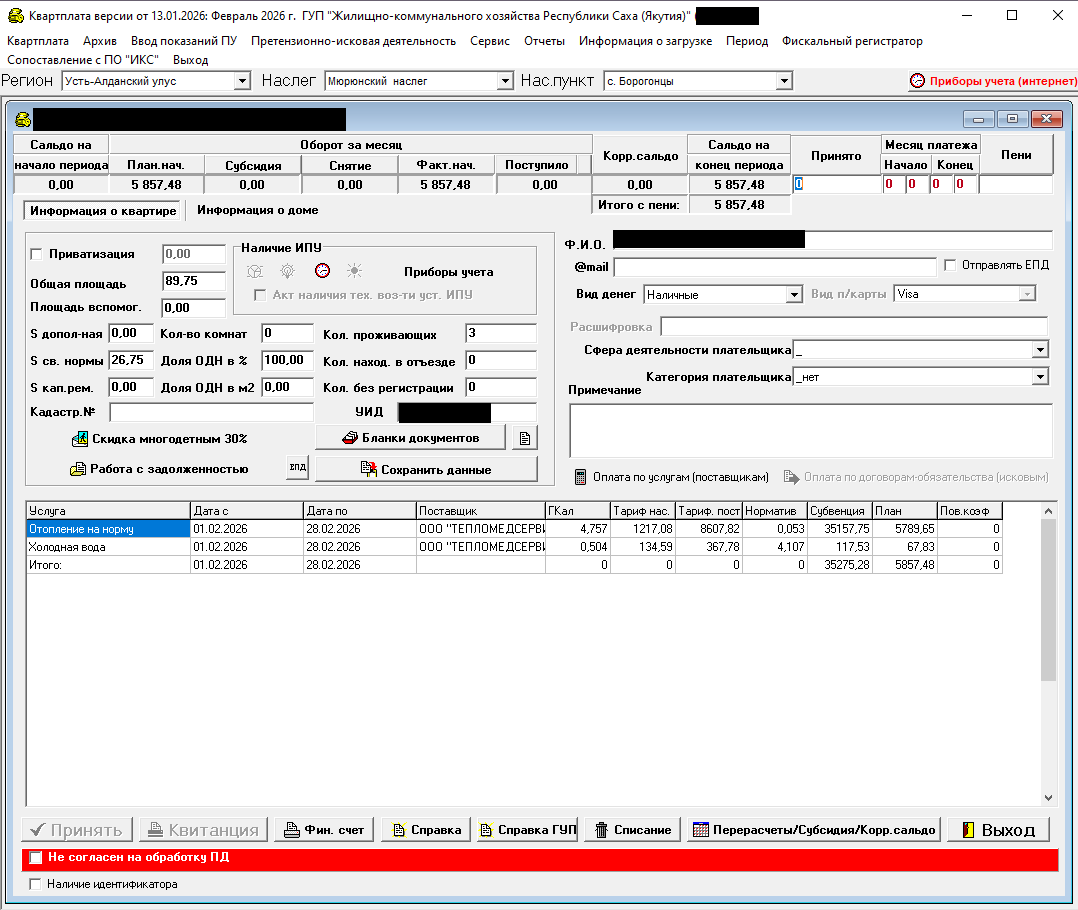Switch to Информация о доме tab
The image size is (1078, 910).
pos(257,211)
